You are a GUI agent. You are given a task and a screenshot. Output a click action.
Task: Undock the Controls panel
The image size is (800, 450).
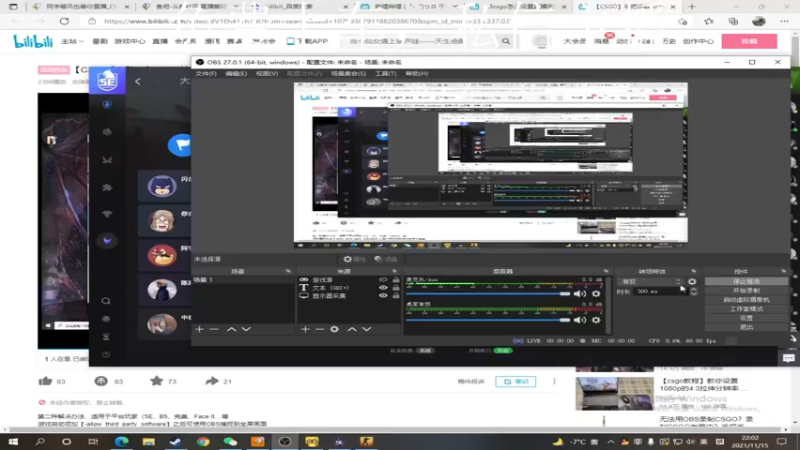pos(784,271)
